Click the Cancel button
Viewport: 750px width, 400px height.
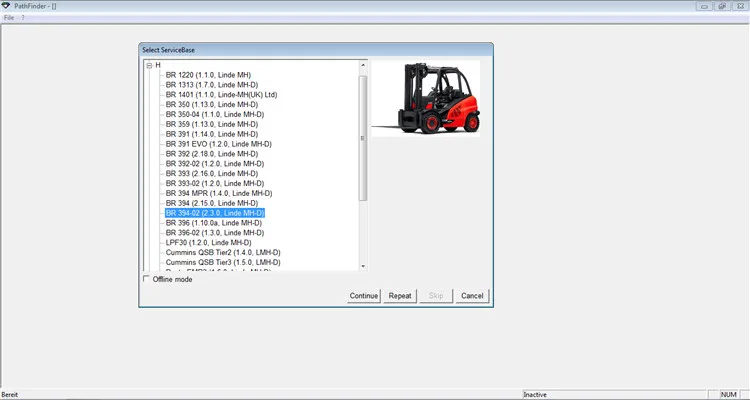472,296
